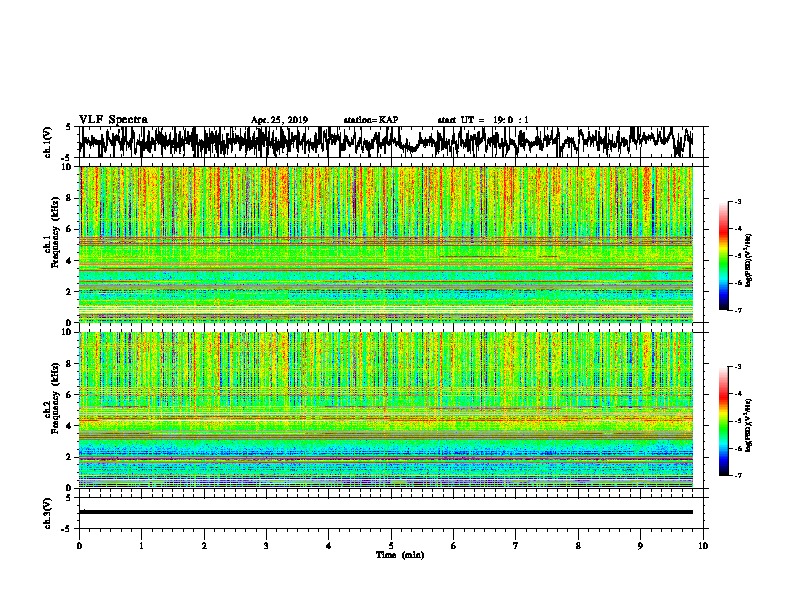
Task: Click the ch.3 flat voltage trace
Action: tap(386, 512)
